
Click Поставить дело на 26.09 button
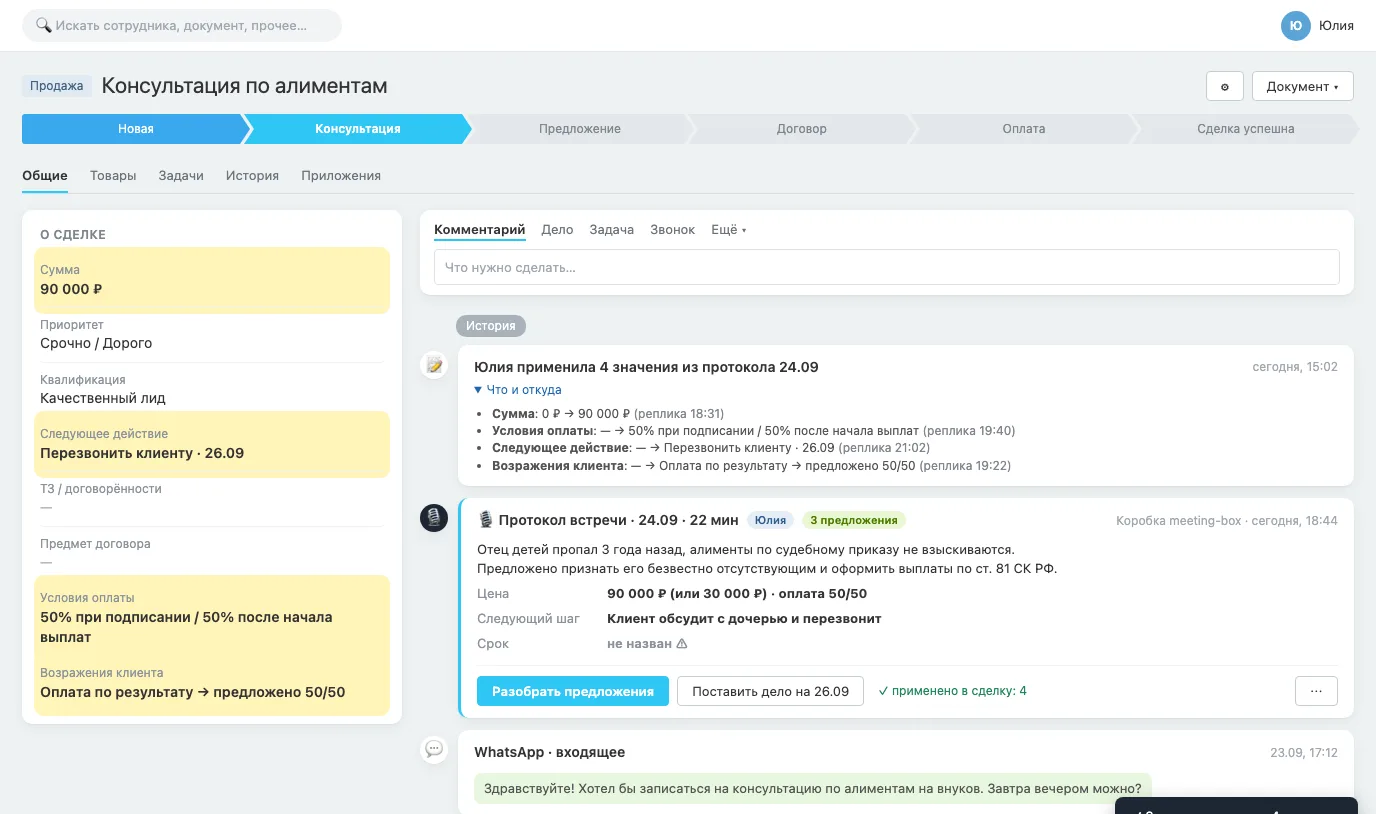click(x=770, y=691)
